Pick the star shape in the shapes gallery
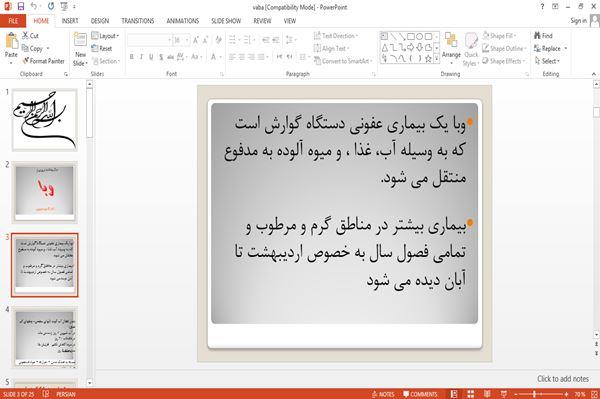 click(428, 59)
